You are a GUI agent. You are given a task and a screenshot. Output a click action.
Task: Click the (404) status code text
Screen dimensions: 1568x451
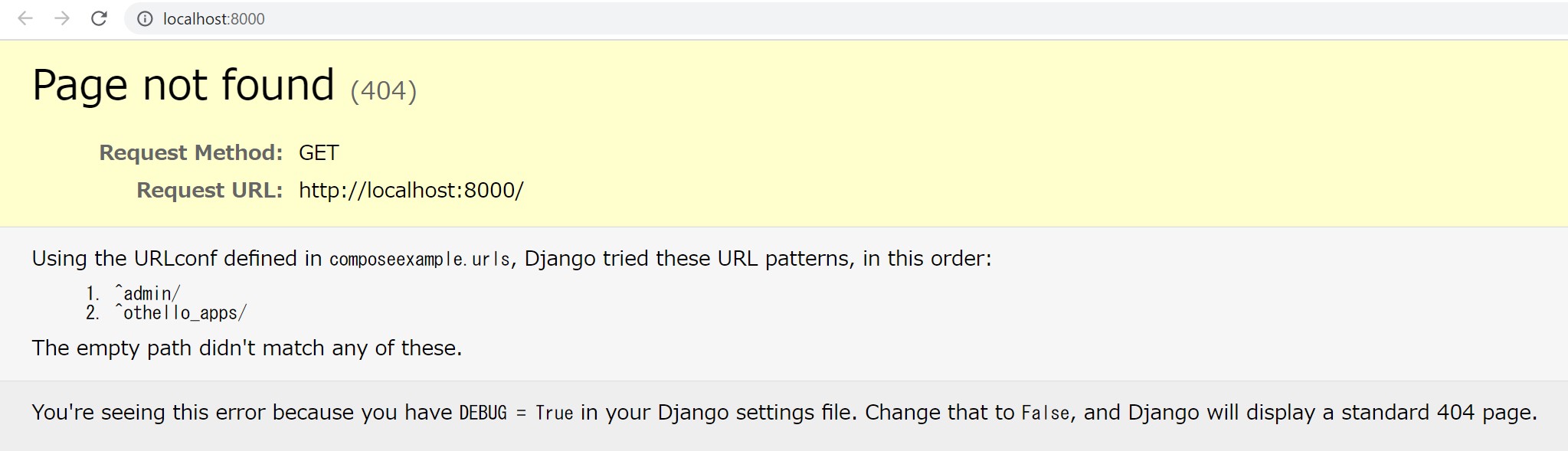click(383, 90)
